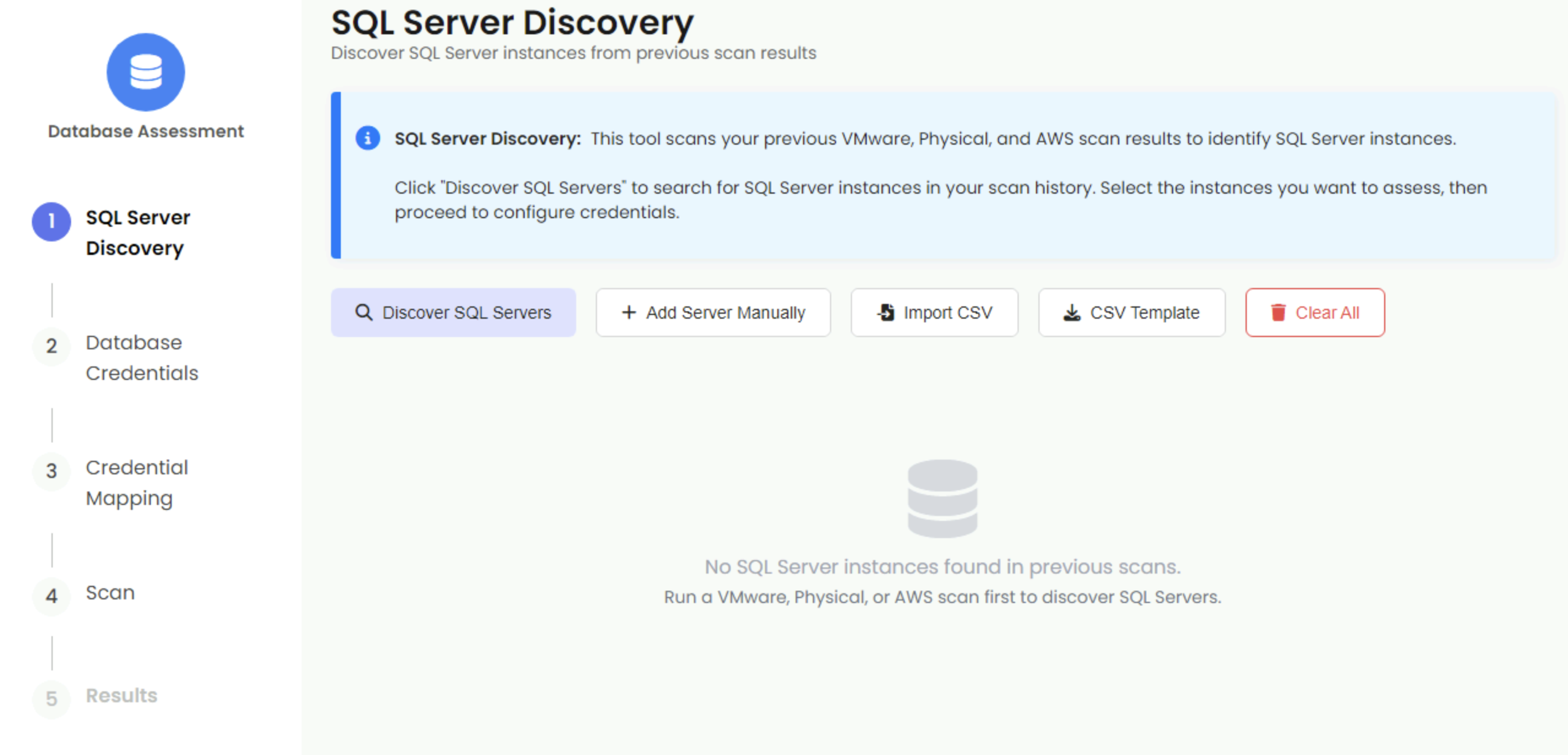
Task: Click the Import CSV button
Action: (934, 313)
